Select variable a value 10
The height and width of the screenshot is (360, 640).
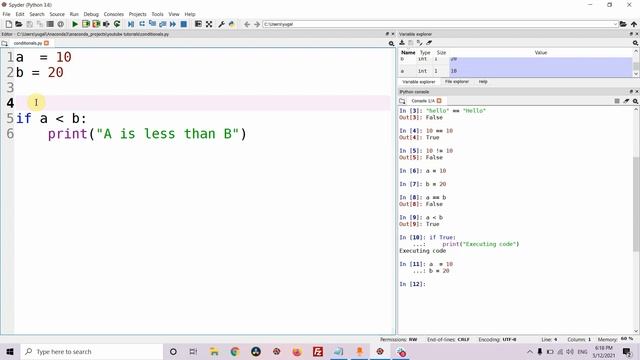(540, 71)
